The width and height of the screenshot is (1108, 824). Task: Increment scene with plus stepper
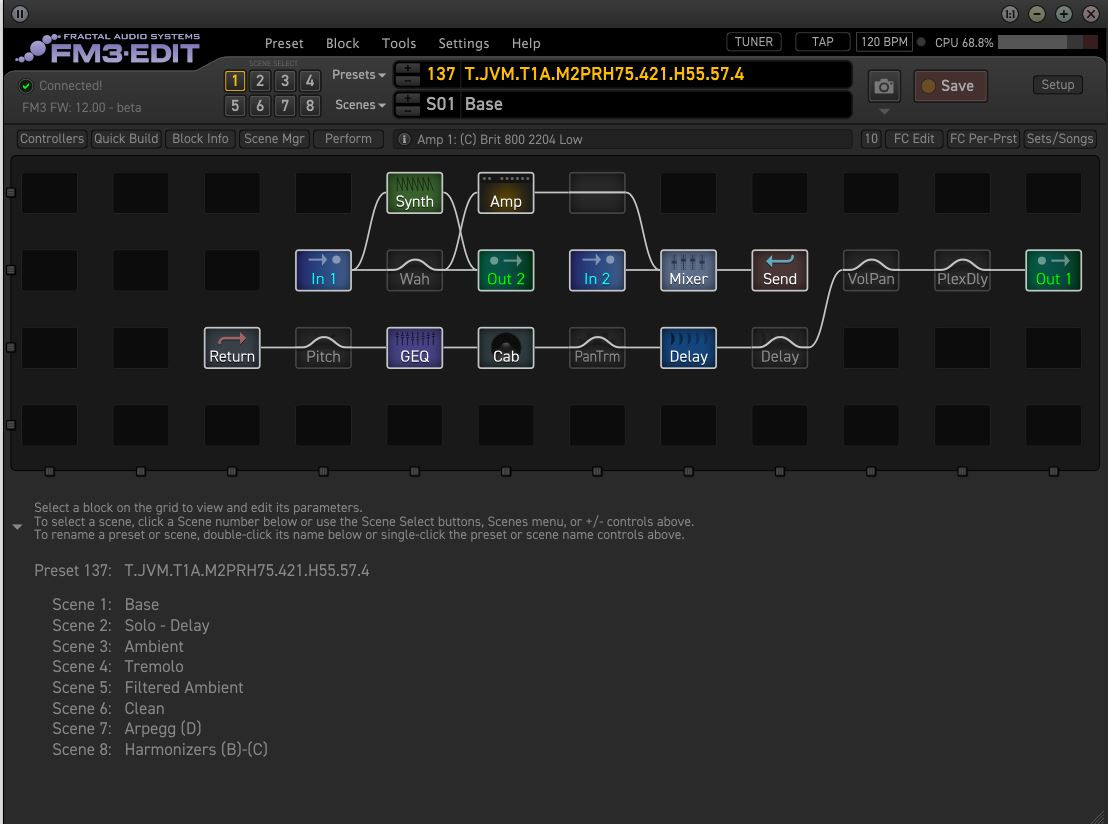pyautogui.click(x=407, y=98)
